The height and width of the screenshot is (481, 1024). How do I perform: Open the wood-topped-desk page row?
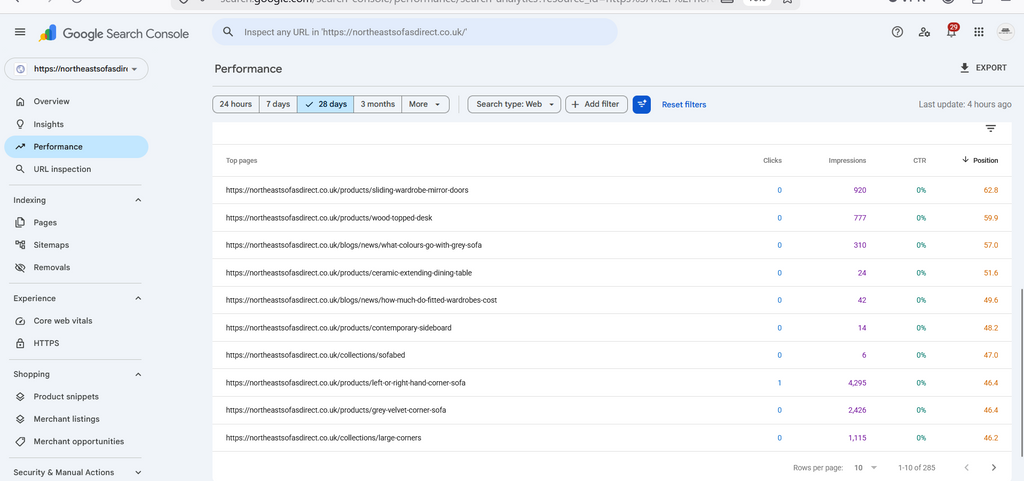pos(611,218)
